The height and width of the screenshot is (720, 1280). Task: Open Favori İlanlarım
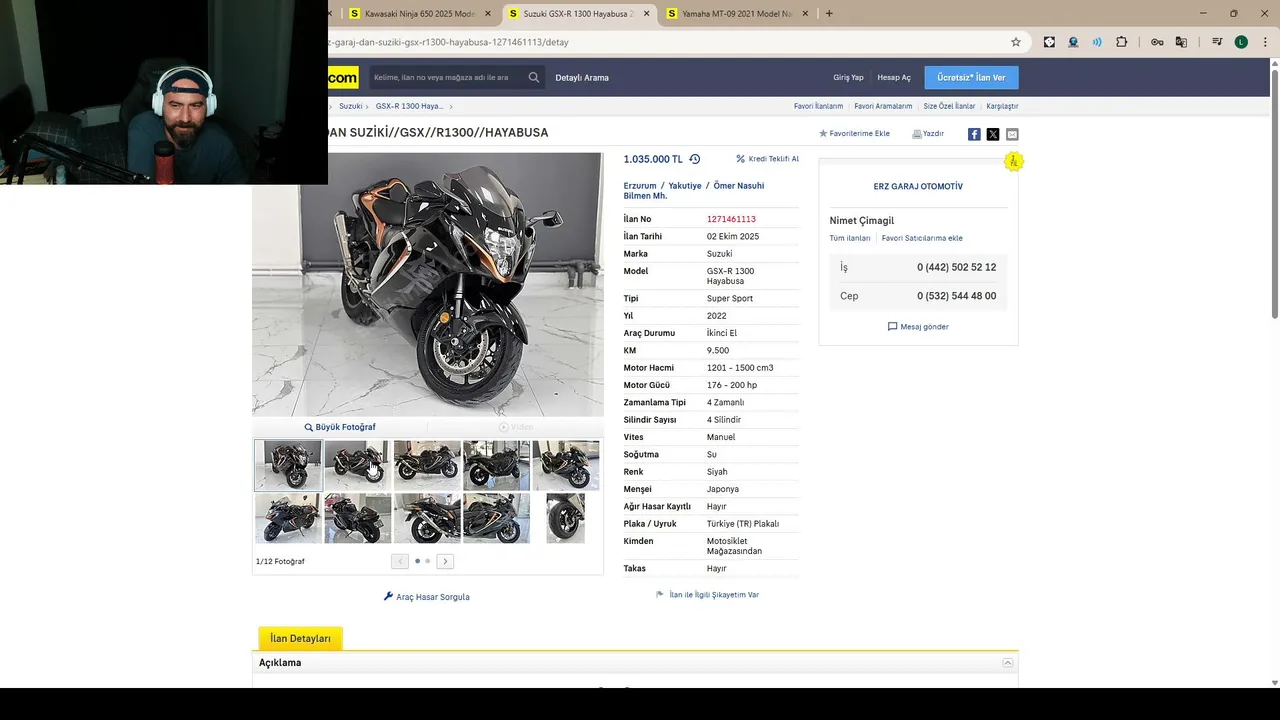click(x=818, y=106)
